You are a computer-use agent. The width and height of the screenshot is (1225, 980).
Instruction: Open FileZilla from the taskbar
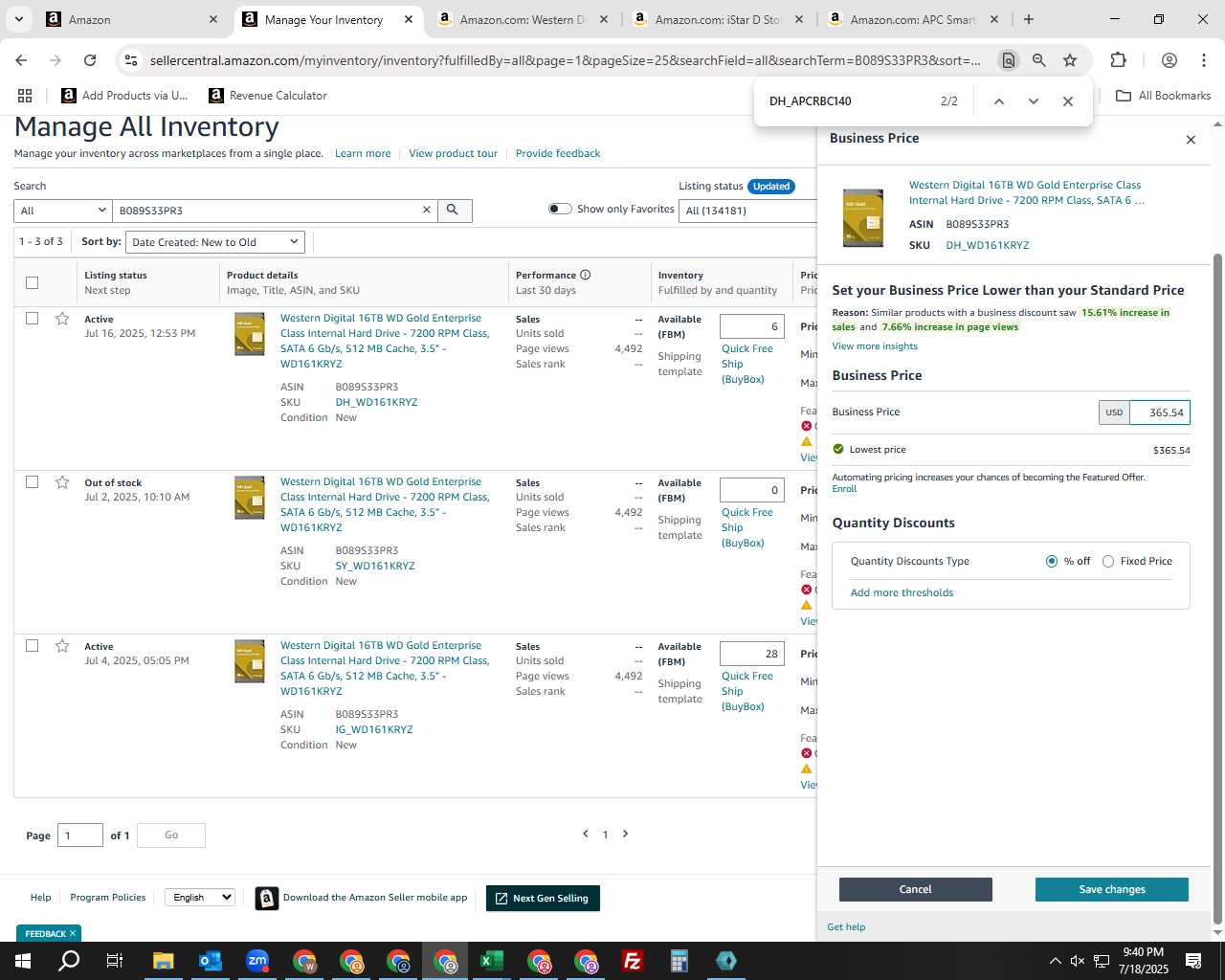click(x=633, y=961)
